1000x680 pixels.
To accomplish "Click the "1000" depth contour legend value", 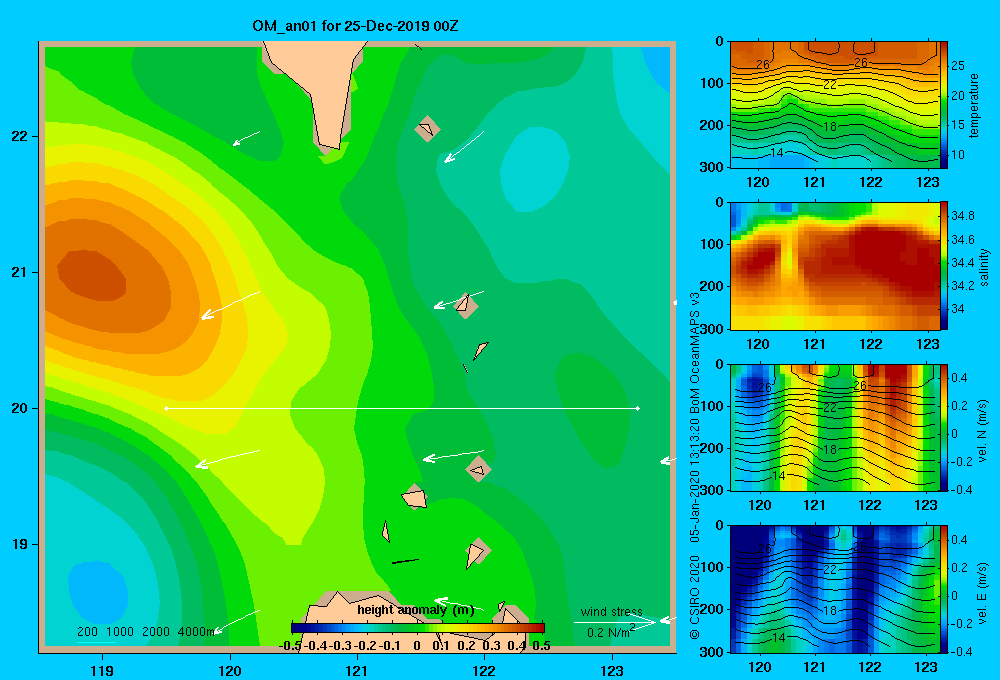I will coord(120,632).
